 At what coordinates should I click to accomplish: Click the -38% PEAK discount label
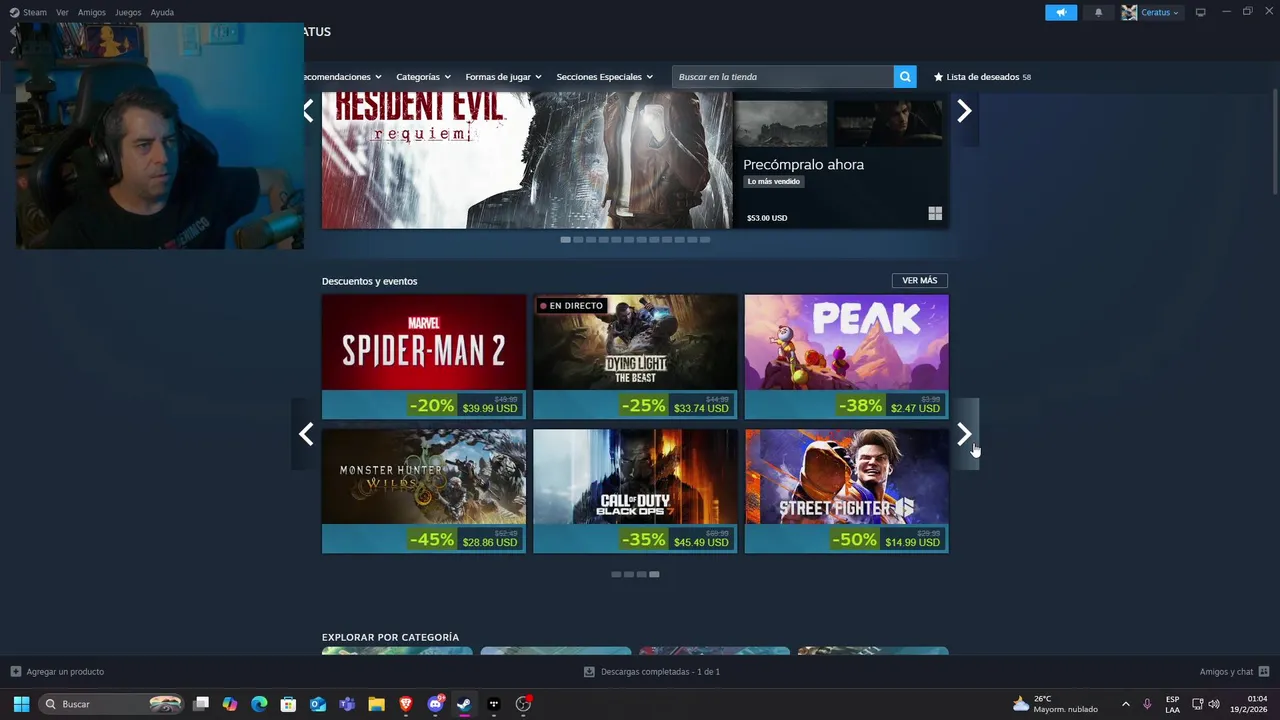860,405
